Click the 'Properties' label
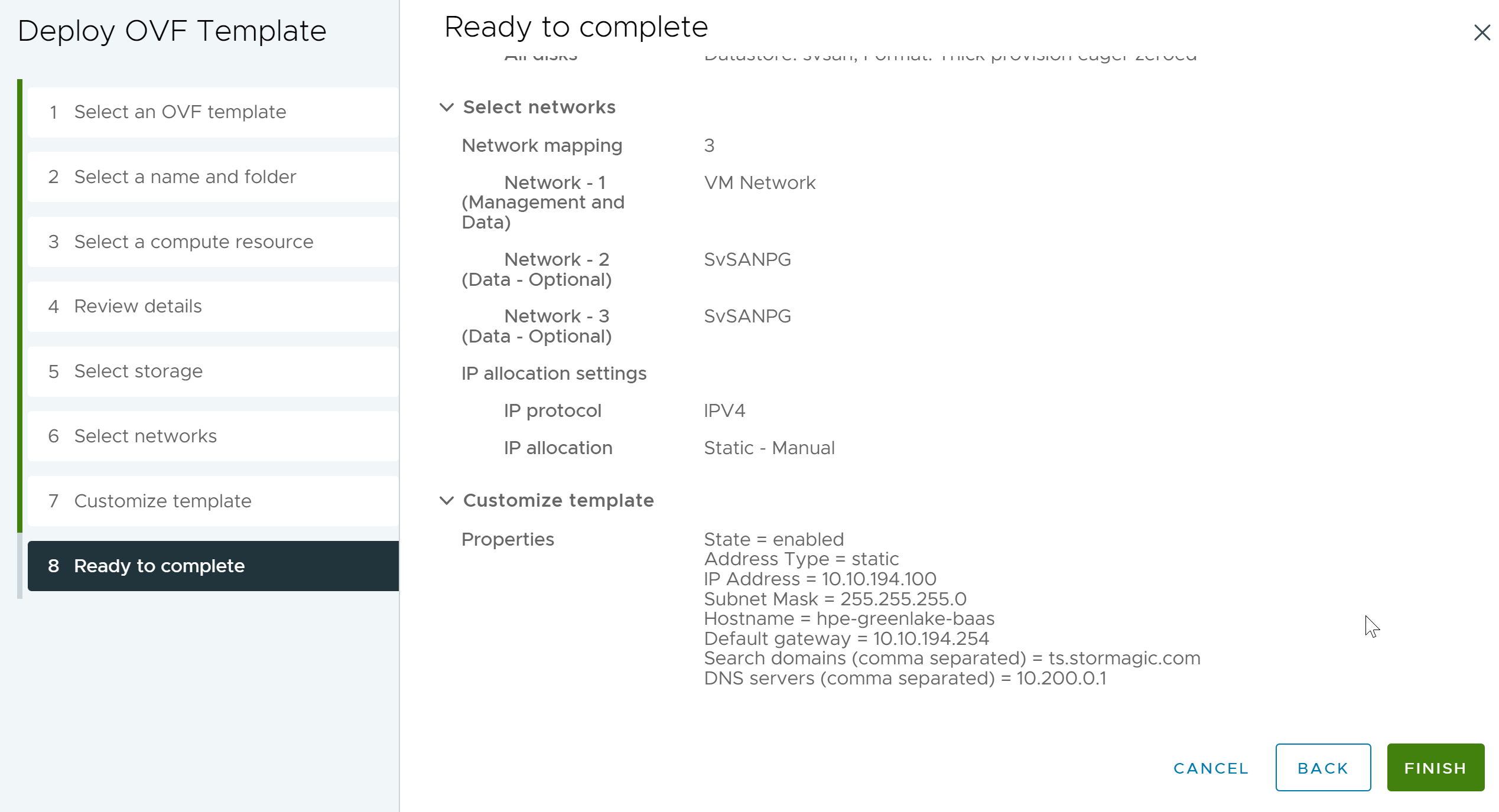This screenshot has height=812, width=1499. click(508, 540)
